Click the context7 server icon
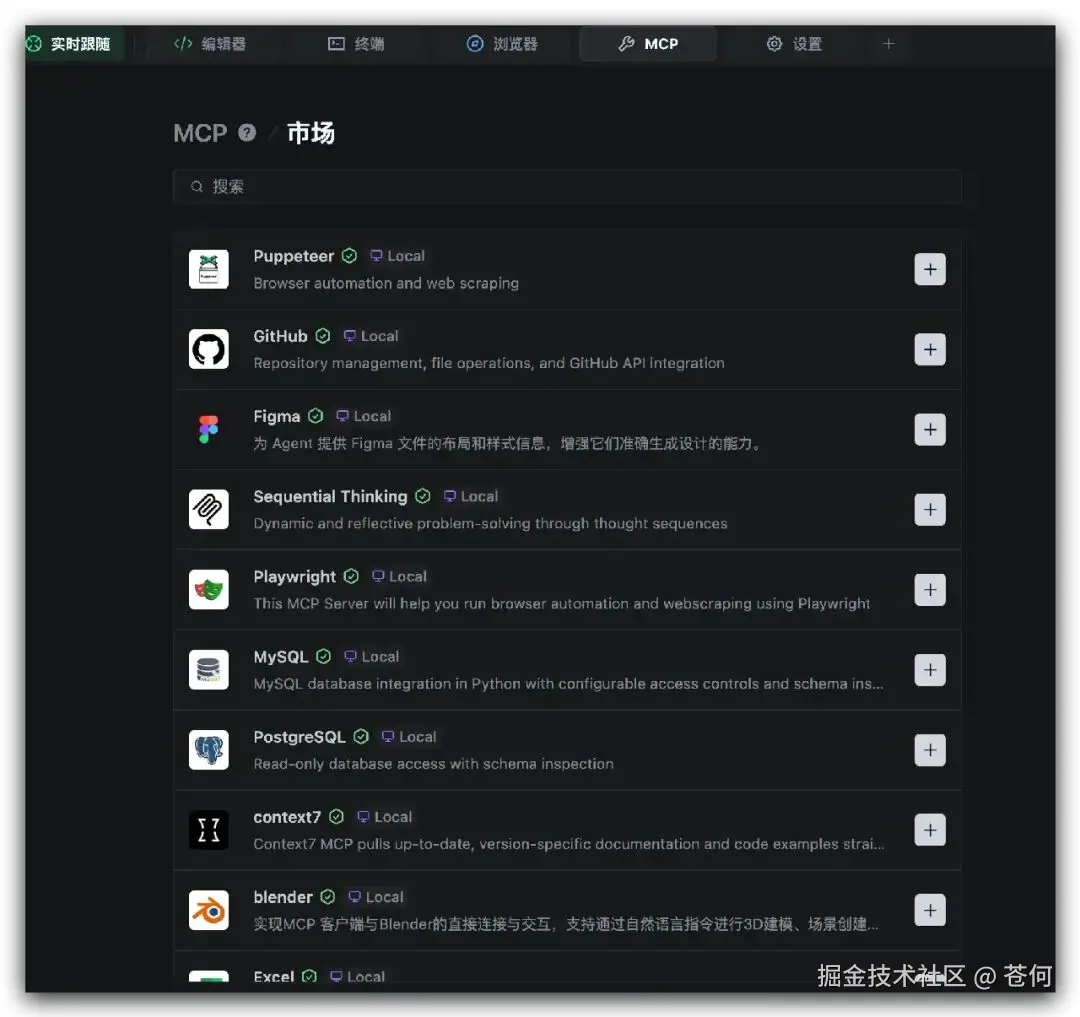Viewport: 1080px width, 1017px height. [x=209, y=829]
